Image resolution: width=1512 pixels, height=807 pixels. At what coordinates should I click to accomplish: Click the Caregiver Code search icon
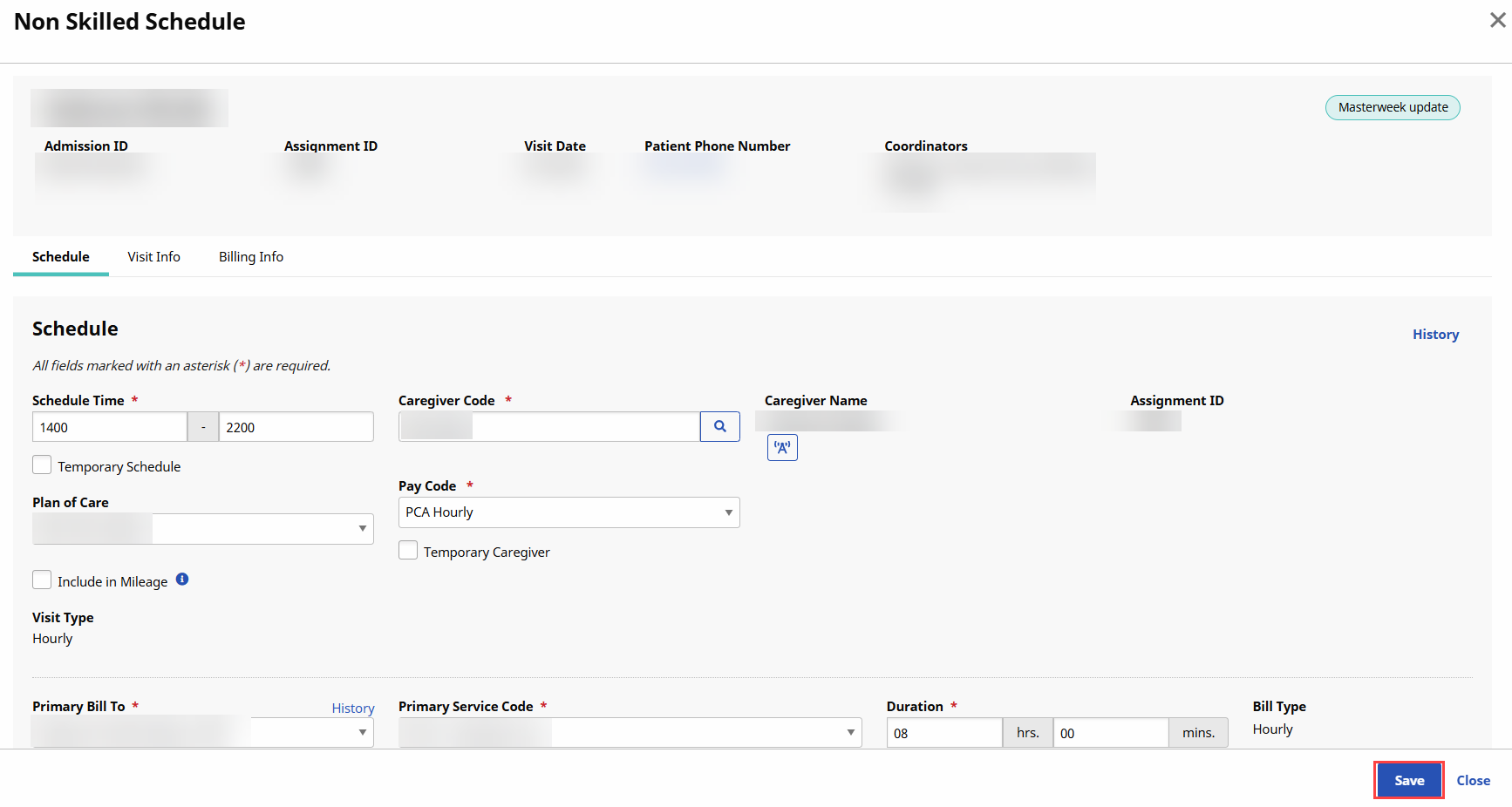coord(719,426)
